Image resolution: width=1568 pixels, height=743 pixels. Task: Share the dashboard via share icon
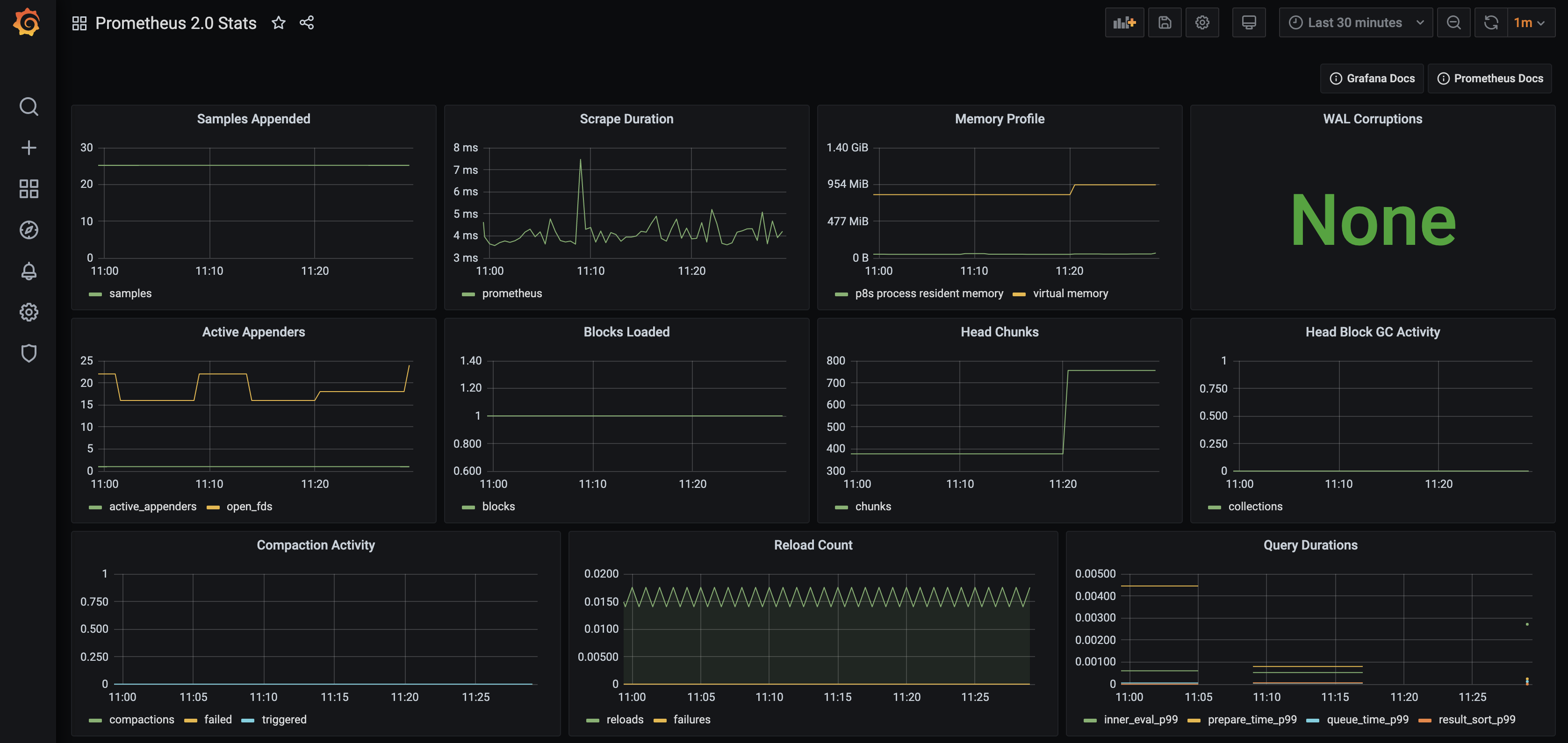(x=307, y=22)
